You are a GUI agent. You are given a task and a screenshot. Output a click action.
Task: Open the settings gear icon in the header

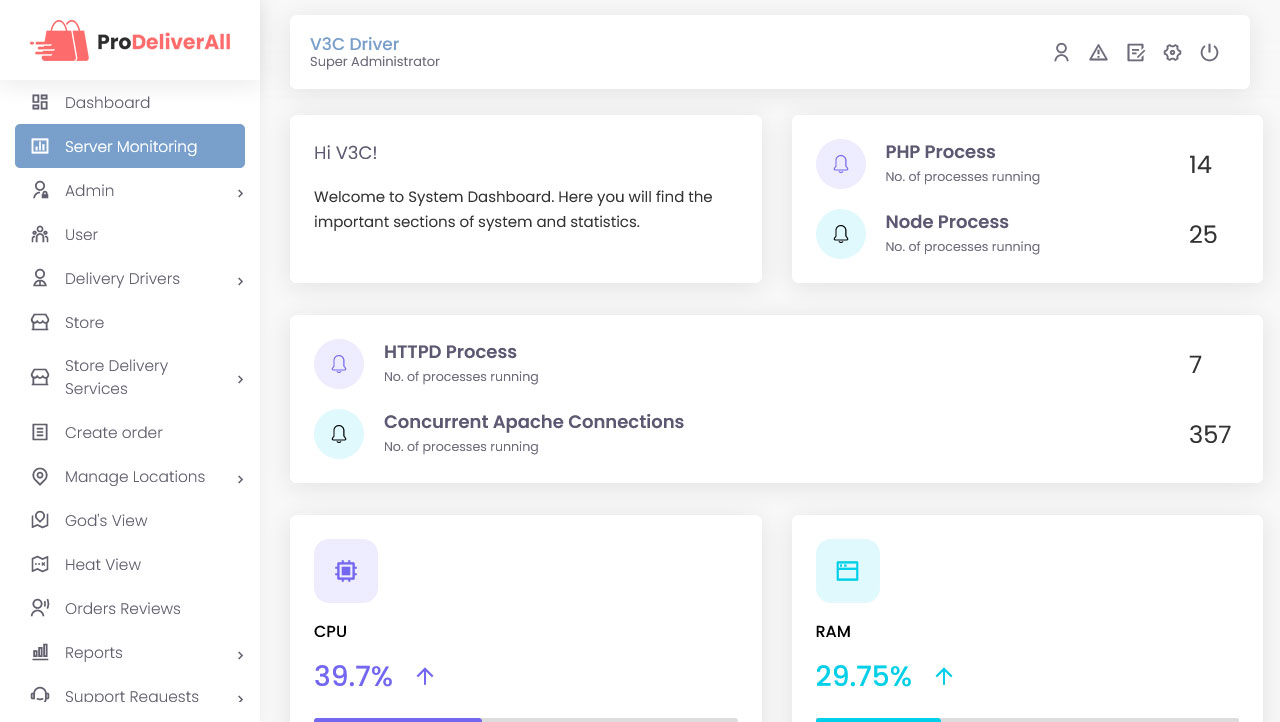pos(1172,52)
